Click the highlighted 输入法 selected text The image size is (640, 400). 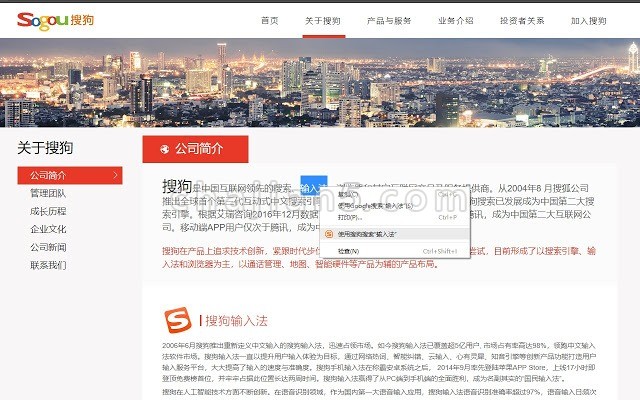pos(314,186)
